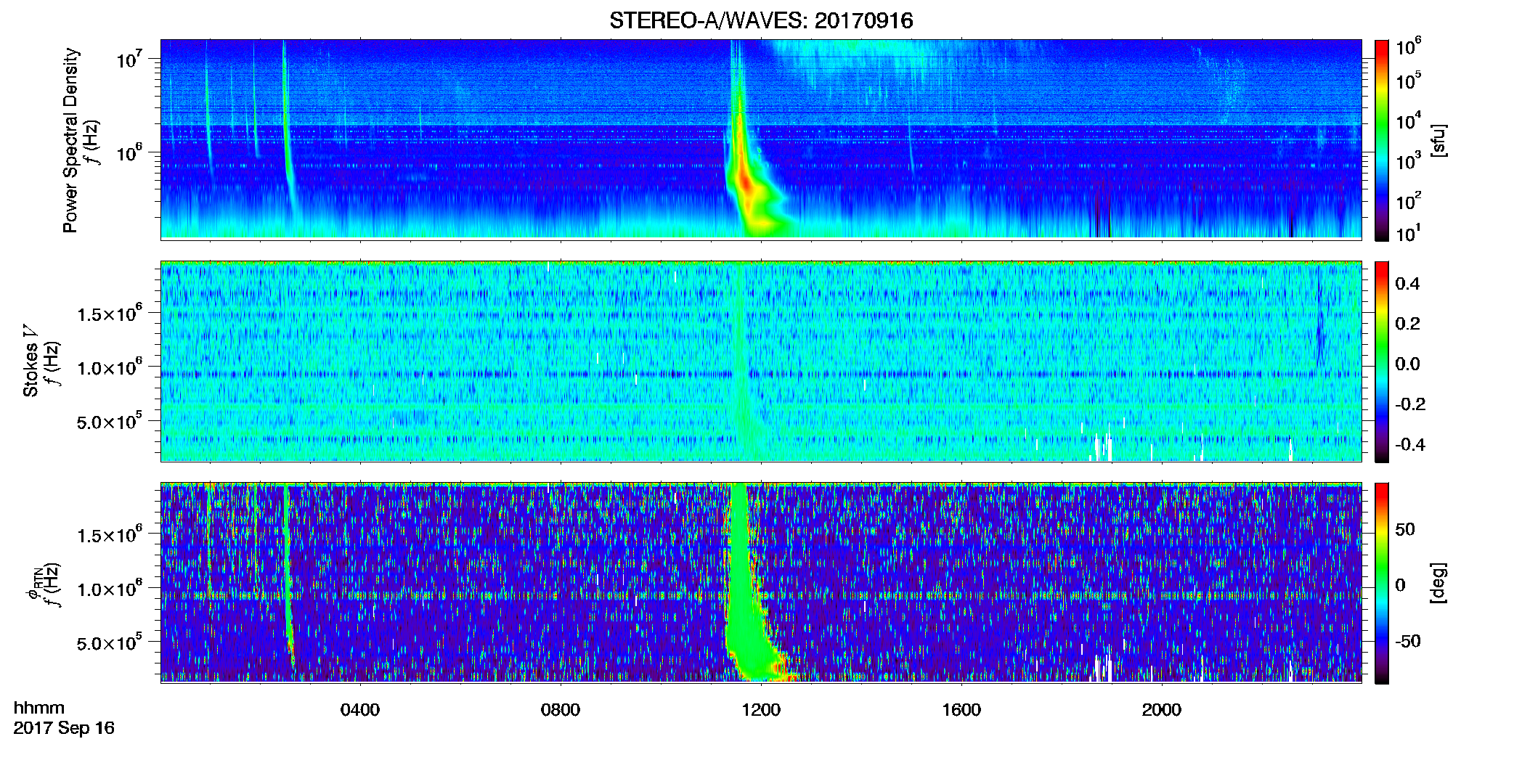Click the [sfu] units label
This screenshot has width=1522, height=784.
pos(1438,140)
